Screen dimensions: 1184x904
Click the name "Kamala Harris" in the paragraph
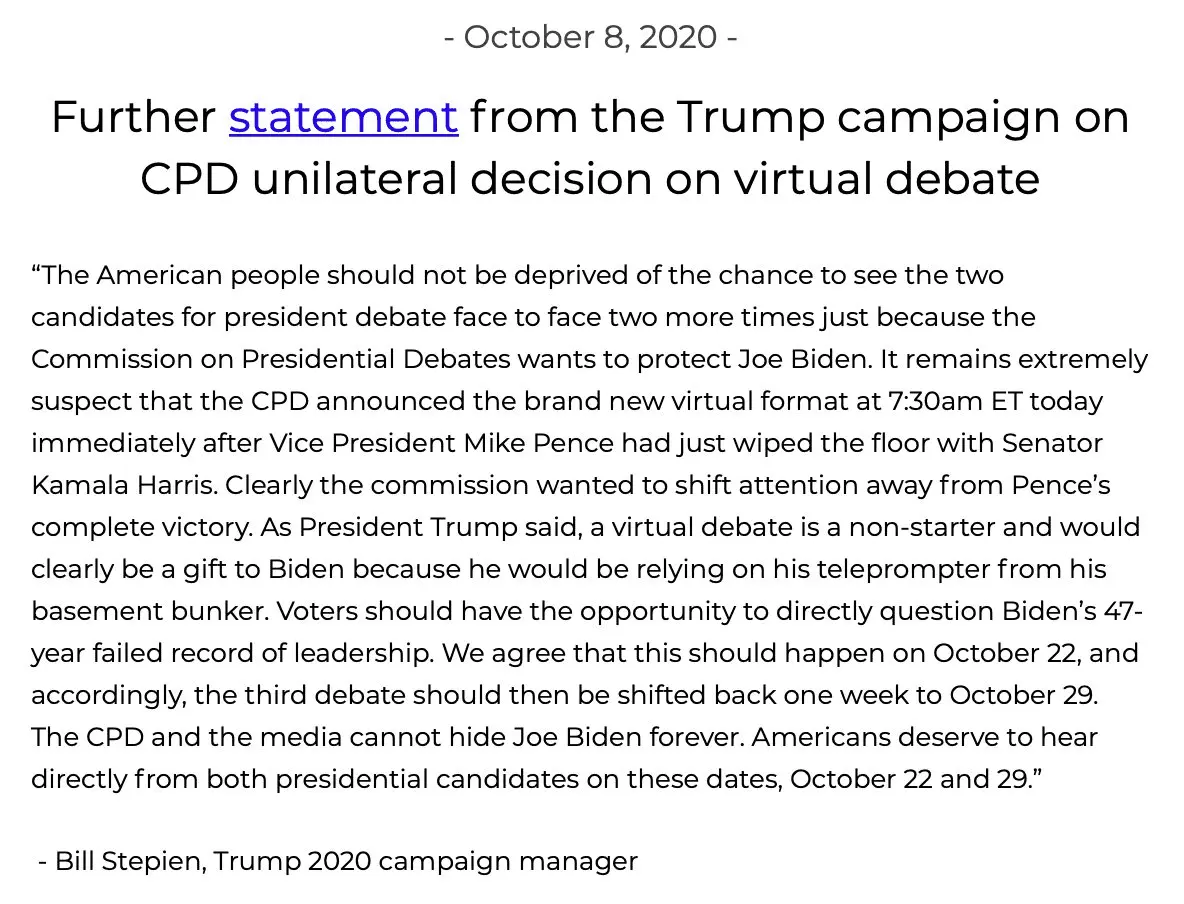coord(123,485)
